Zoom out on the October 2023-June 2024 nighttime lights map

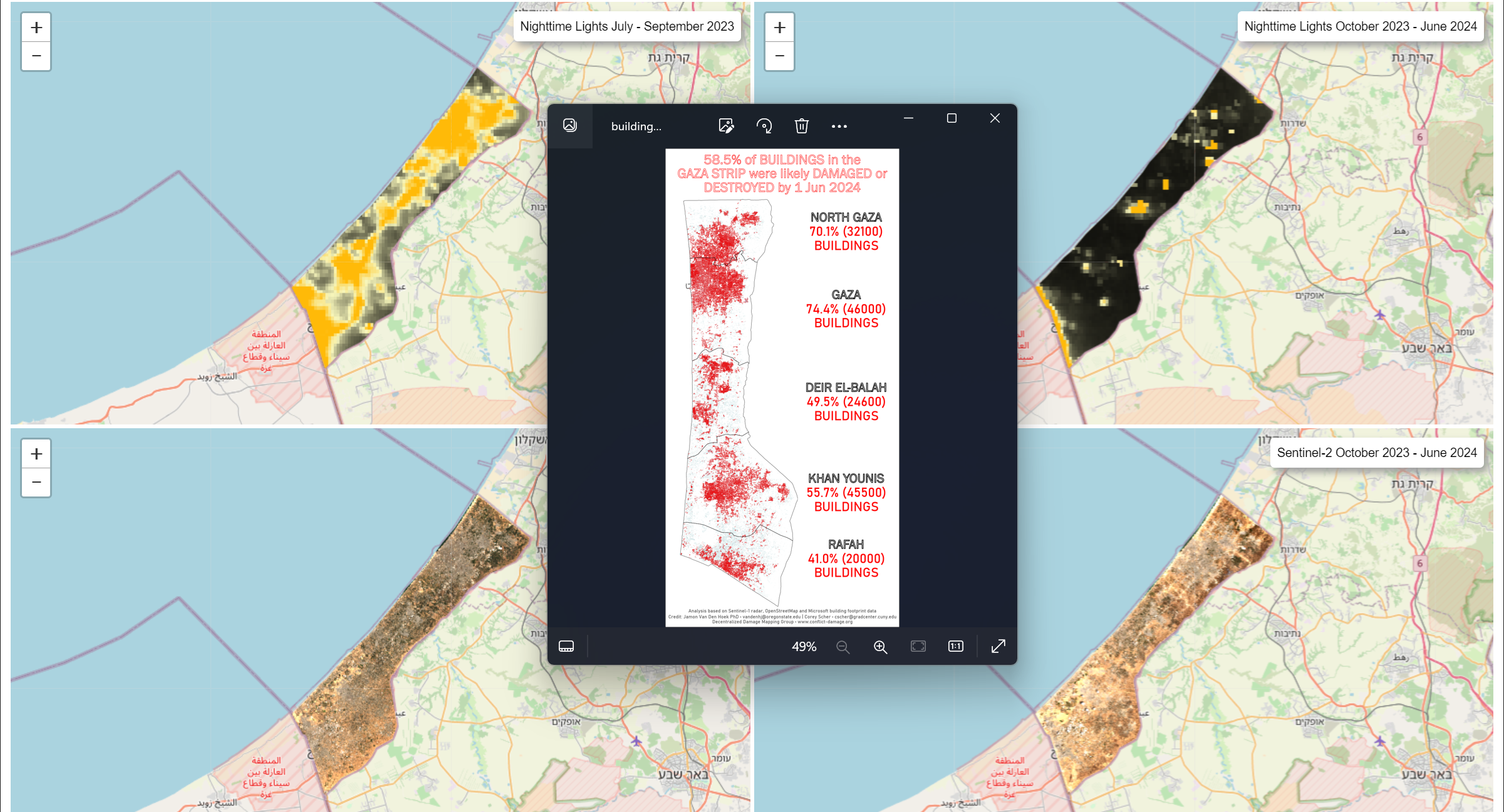point(779,56)
